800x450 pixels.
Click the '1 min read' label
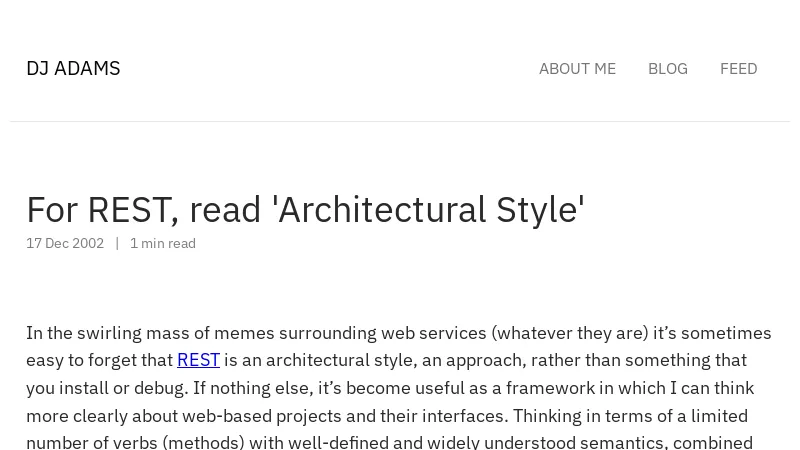pyautogui.click(x=163, y=243)
